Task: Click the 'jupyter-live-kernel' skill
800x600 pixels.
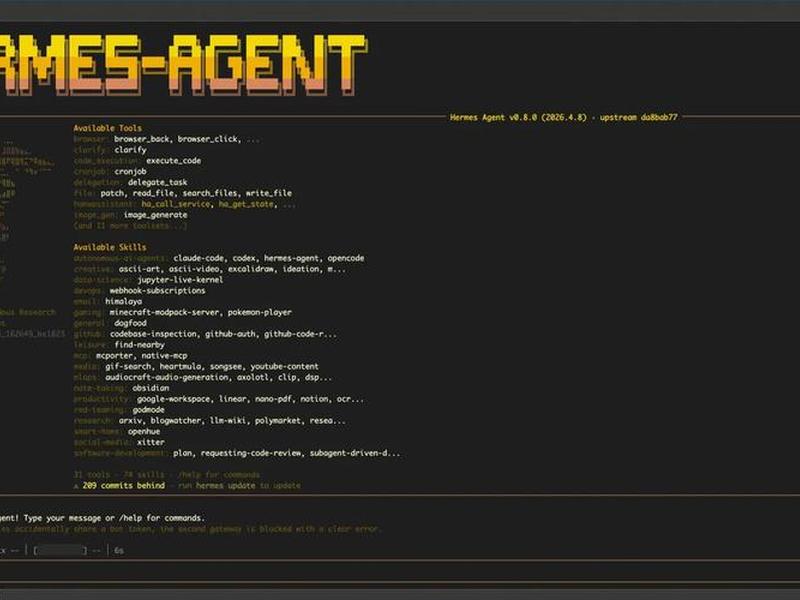Action: coord(180,280)
